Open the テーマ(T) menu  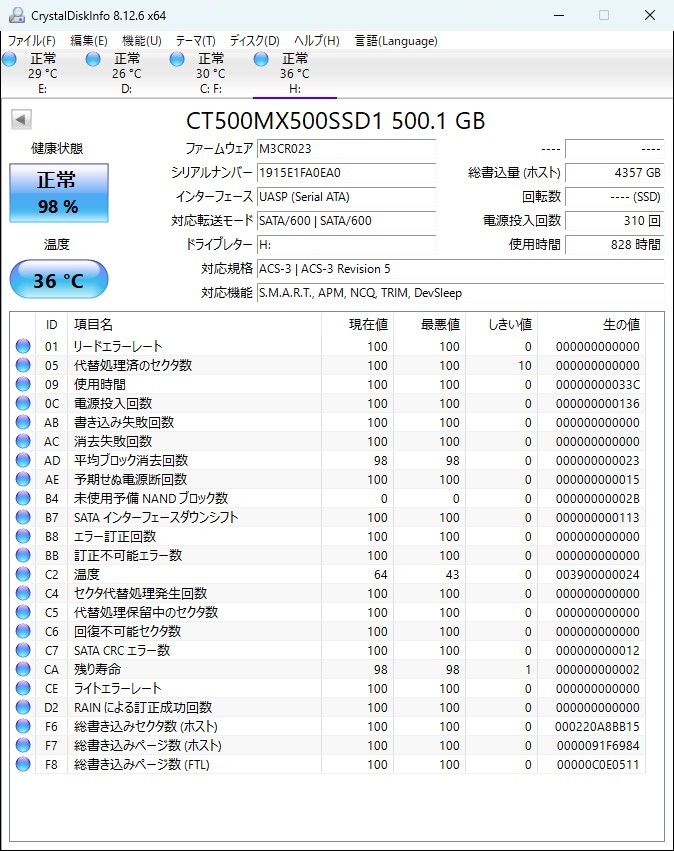pos(196,41)
